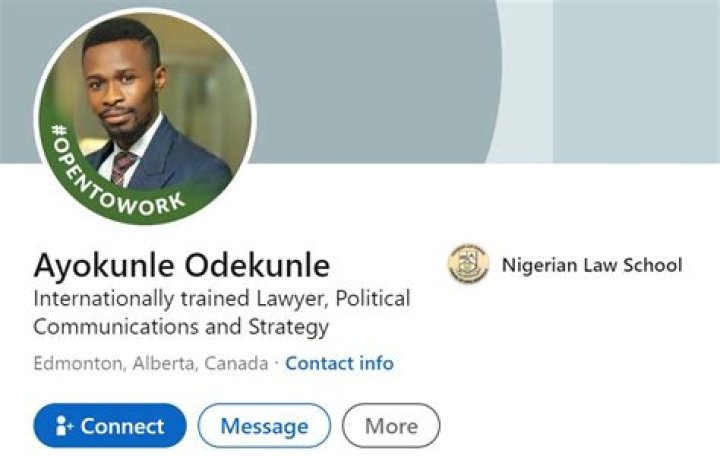Click the Communications and Strategy headline line
Screen dimensions: 720x456
click(x=181, y=327)
